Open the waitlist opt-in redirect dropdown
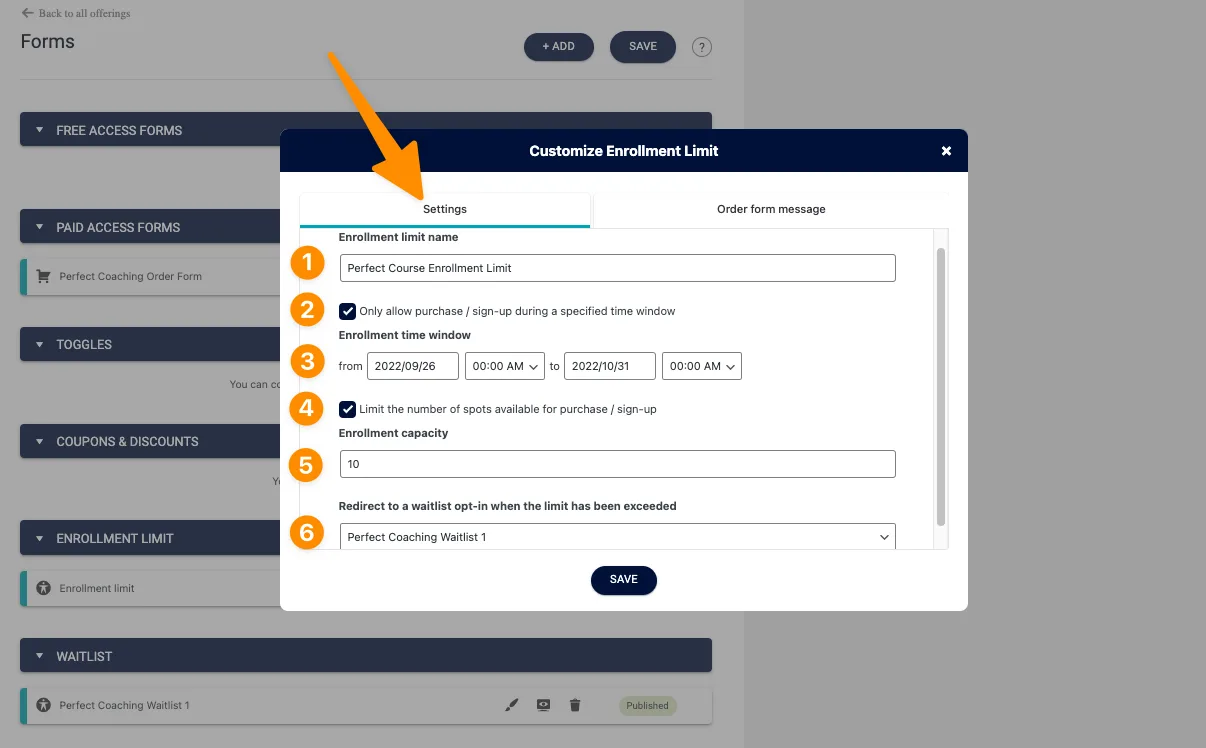Viewport: 1206px width, 748px height. (617, 537)
